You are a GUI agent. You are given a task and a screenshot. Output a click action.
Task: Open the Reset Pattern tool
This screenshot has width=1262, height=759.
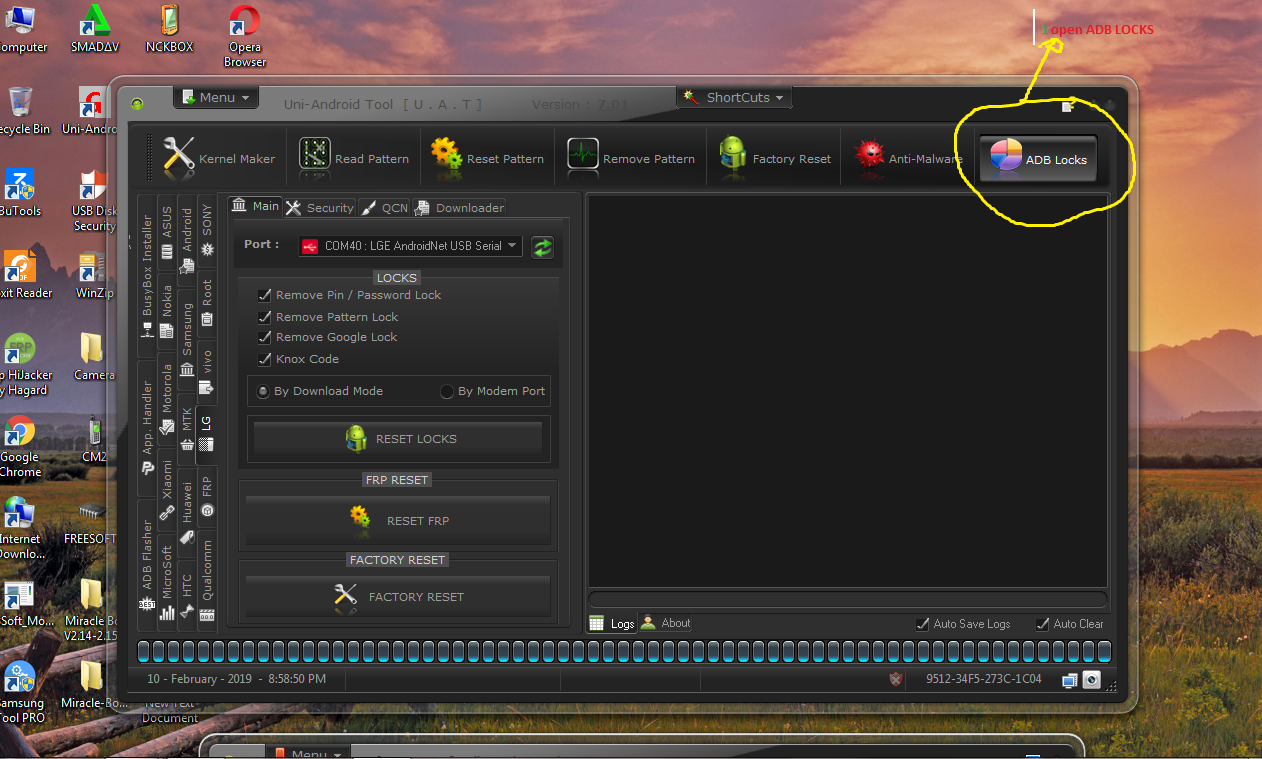click(x=487, y=158)
